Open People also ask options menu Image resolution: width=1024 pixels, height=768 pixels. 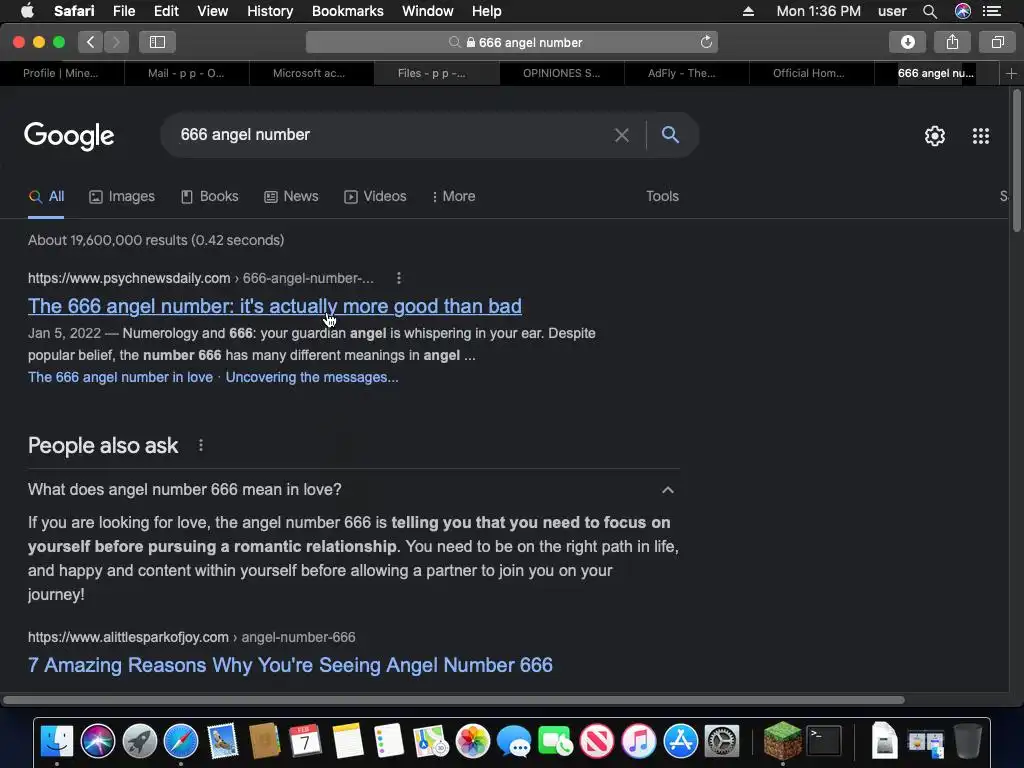click(x=200, y=445)
